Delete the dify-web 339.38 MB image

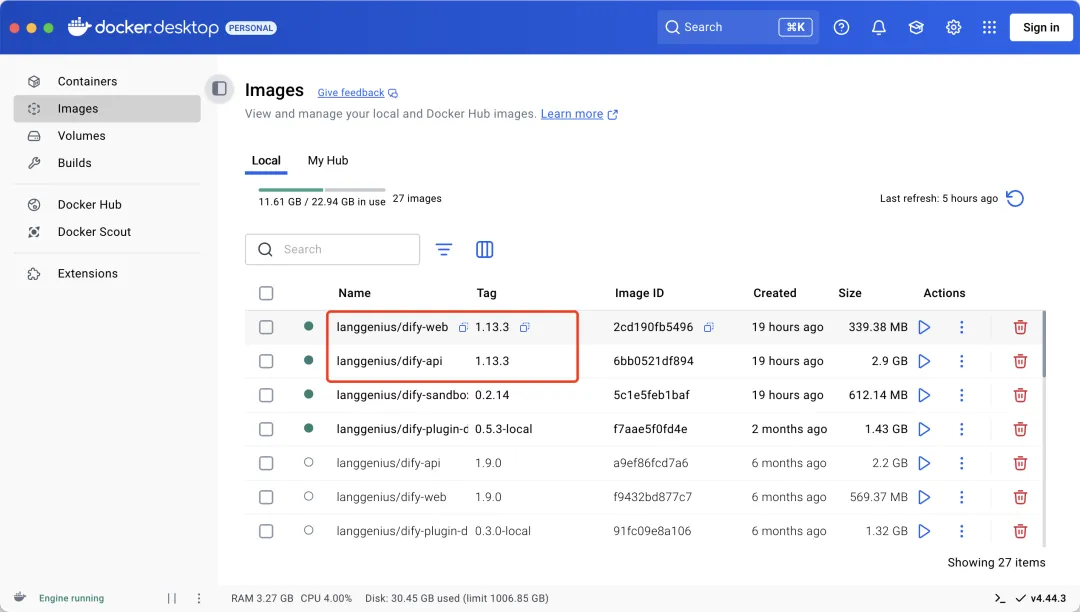pos(1020,327)
